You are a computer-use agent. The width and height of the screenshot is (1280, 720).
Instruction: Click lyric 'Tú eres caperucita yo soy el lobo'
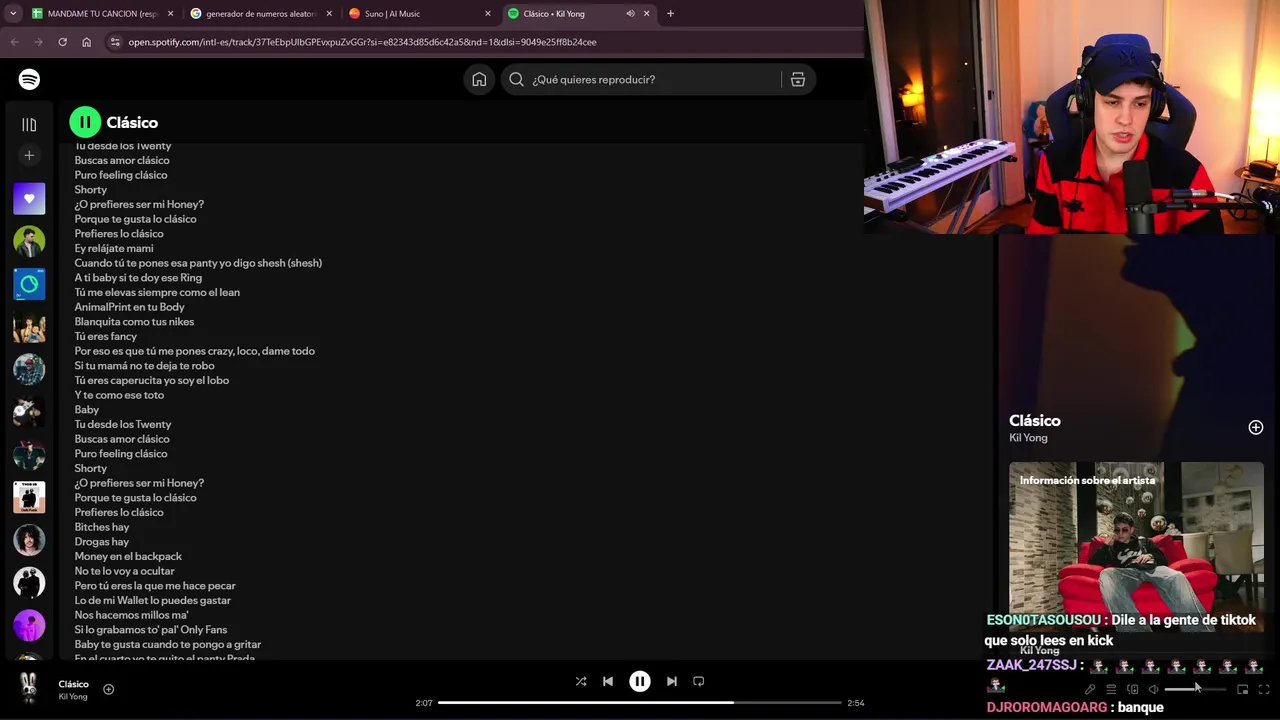(x=152, y=380)
